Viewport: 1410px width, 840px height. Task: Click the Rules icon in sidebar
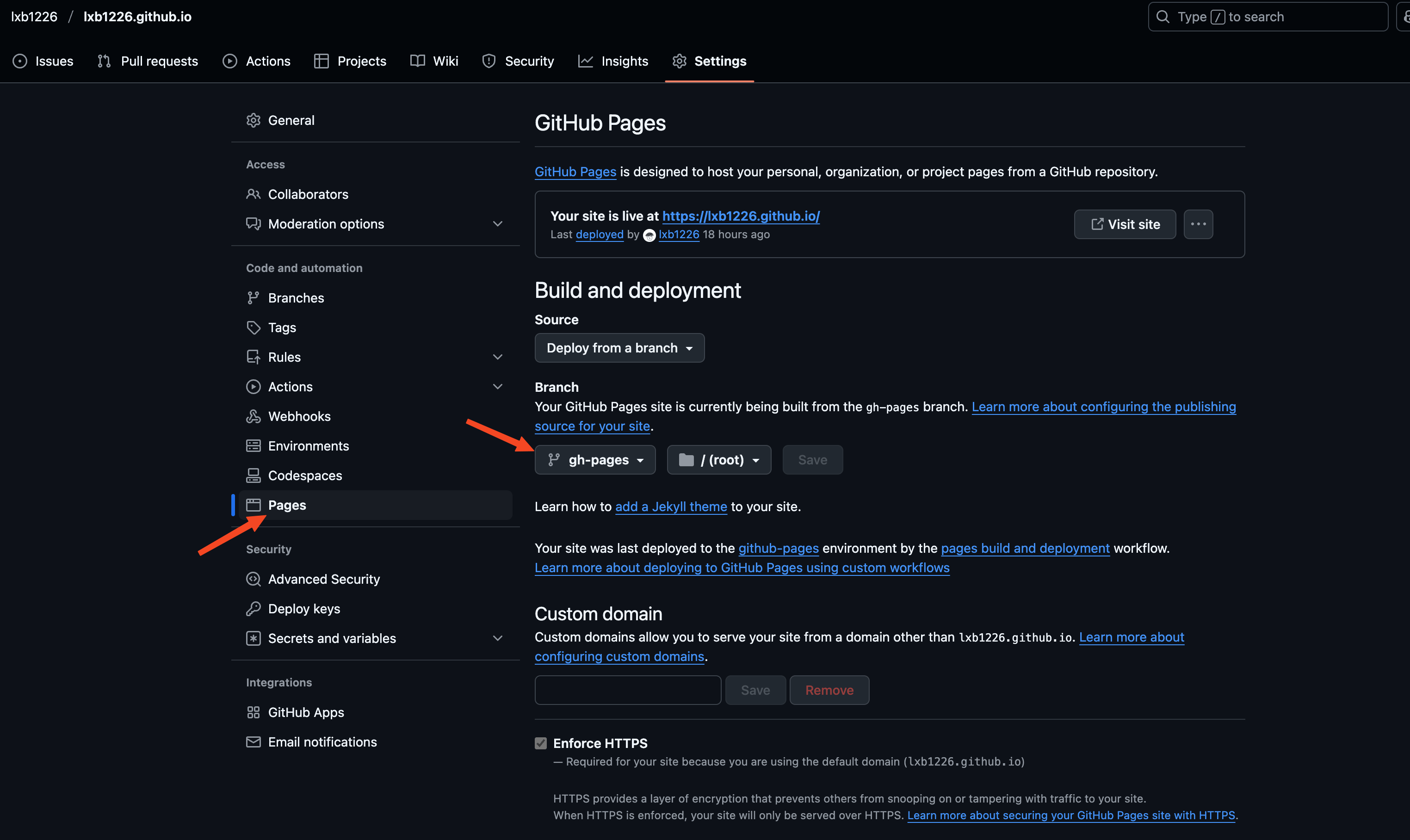[253, 357]
